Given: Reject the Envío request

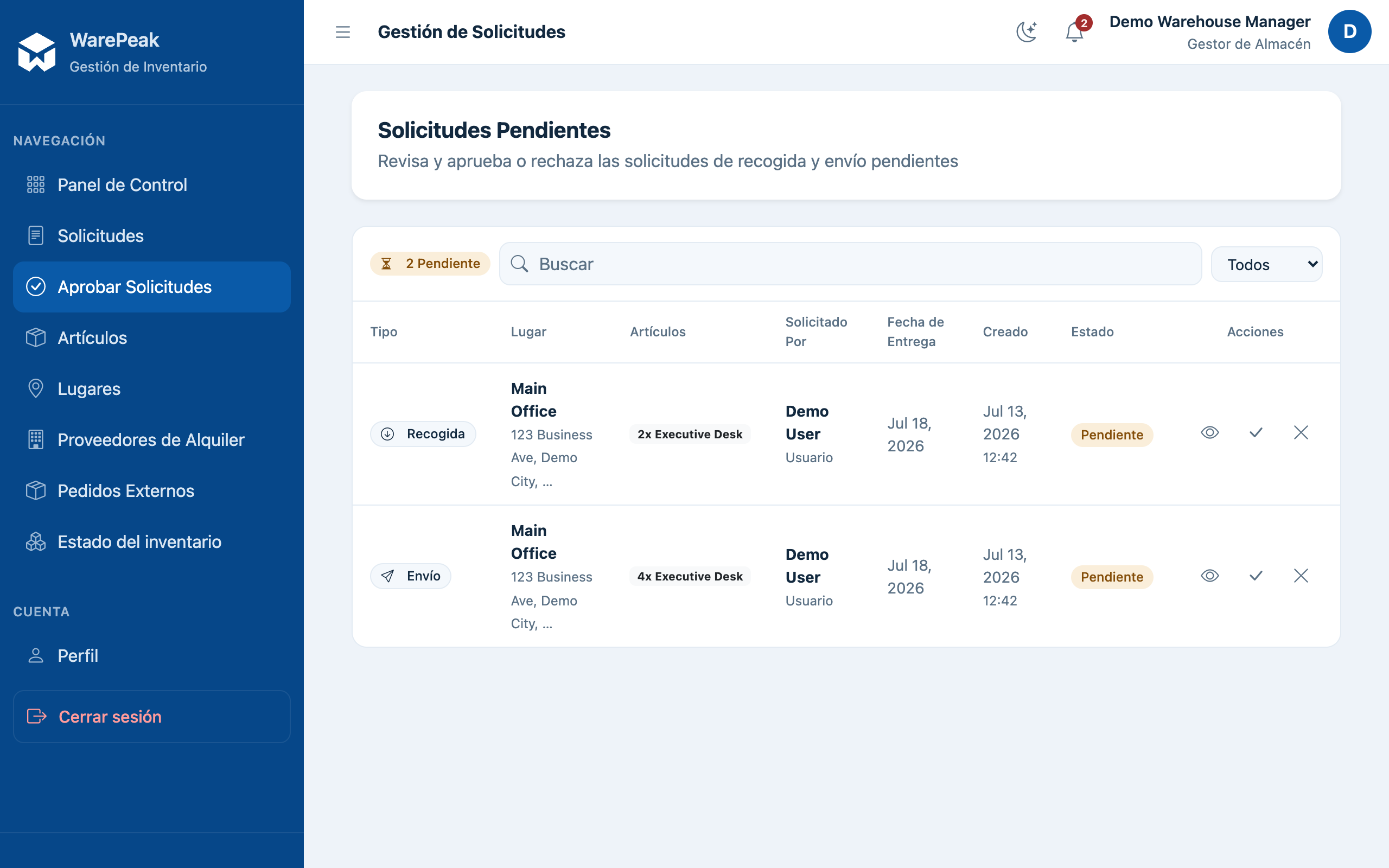Looking at the screenshot, I should point(1301,576).
